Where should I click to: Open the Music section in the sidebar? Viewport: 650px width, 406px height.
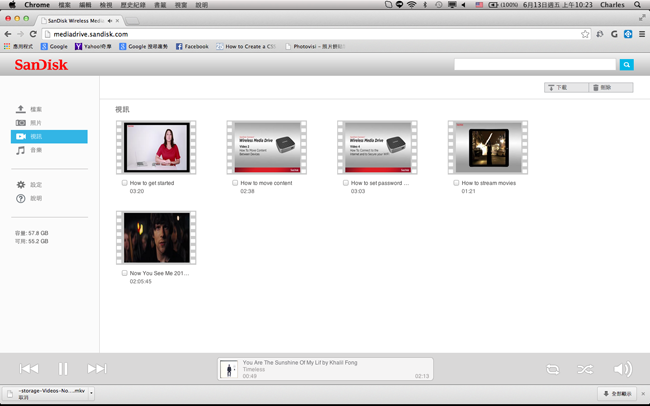coord(36,151)
